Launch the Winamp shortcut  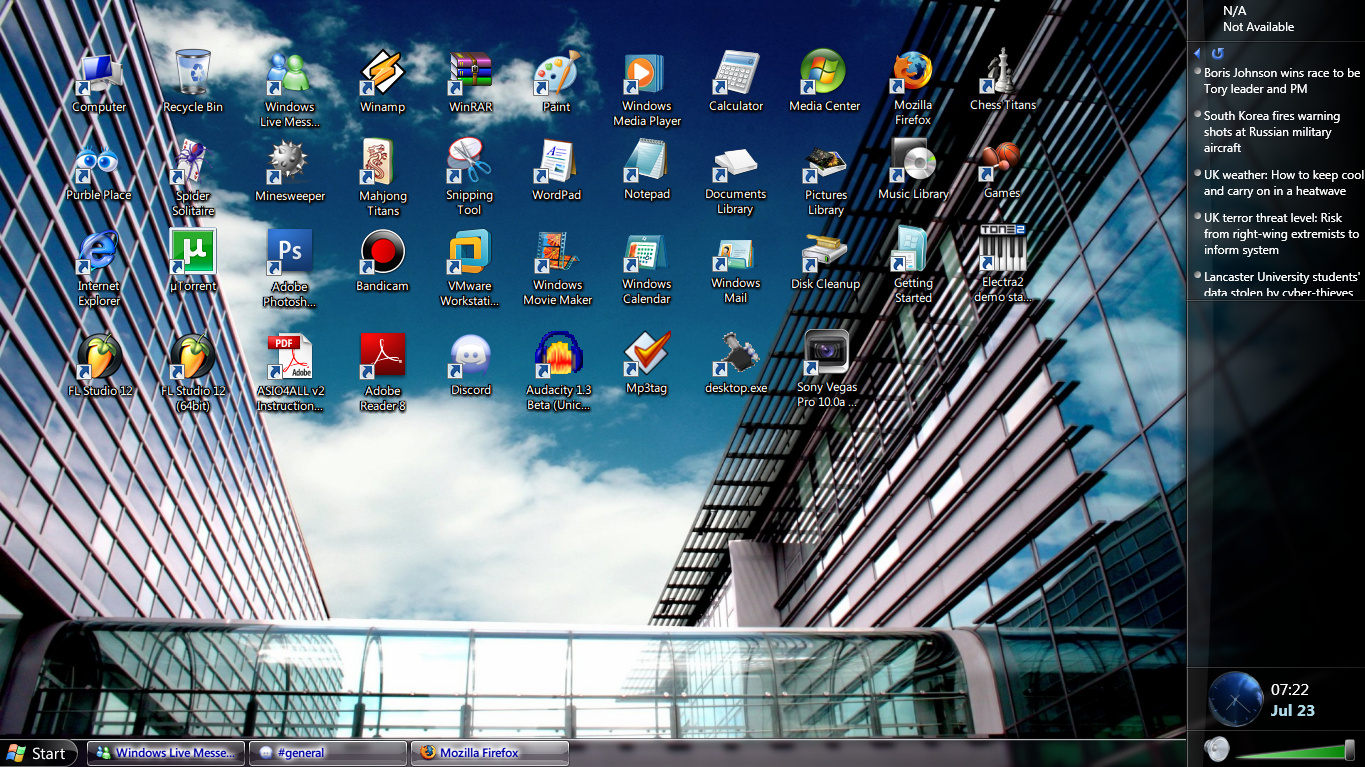pyautogui.click(x=382, y=82)
